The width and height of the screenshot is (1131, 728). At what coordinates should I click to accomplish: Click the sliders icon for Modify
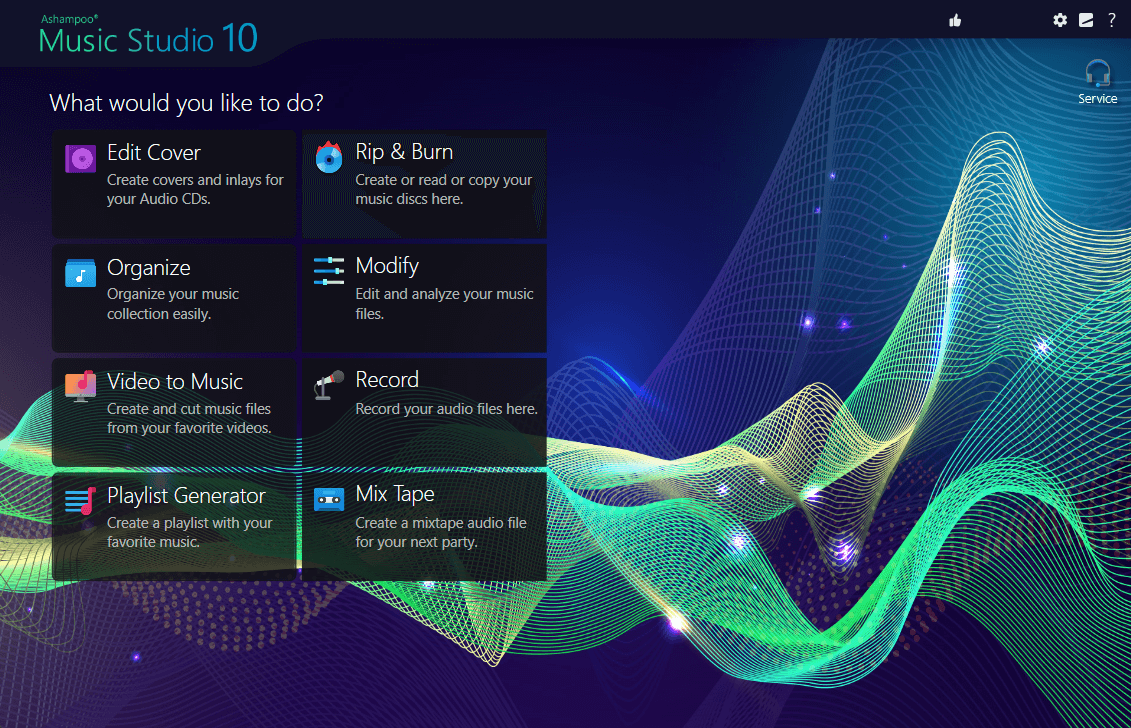pyautogui.click(x=329, y=271)
